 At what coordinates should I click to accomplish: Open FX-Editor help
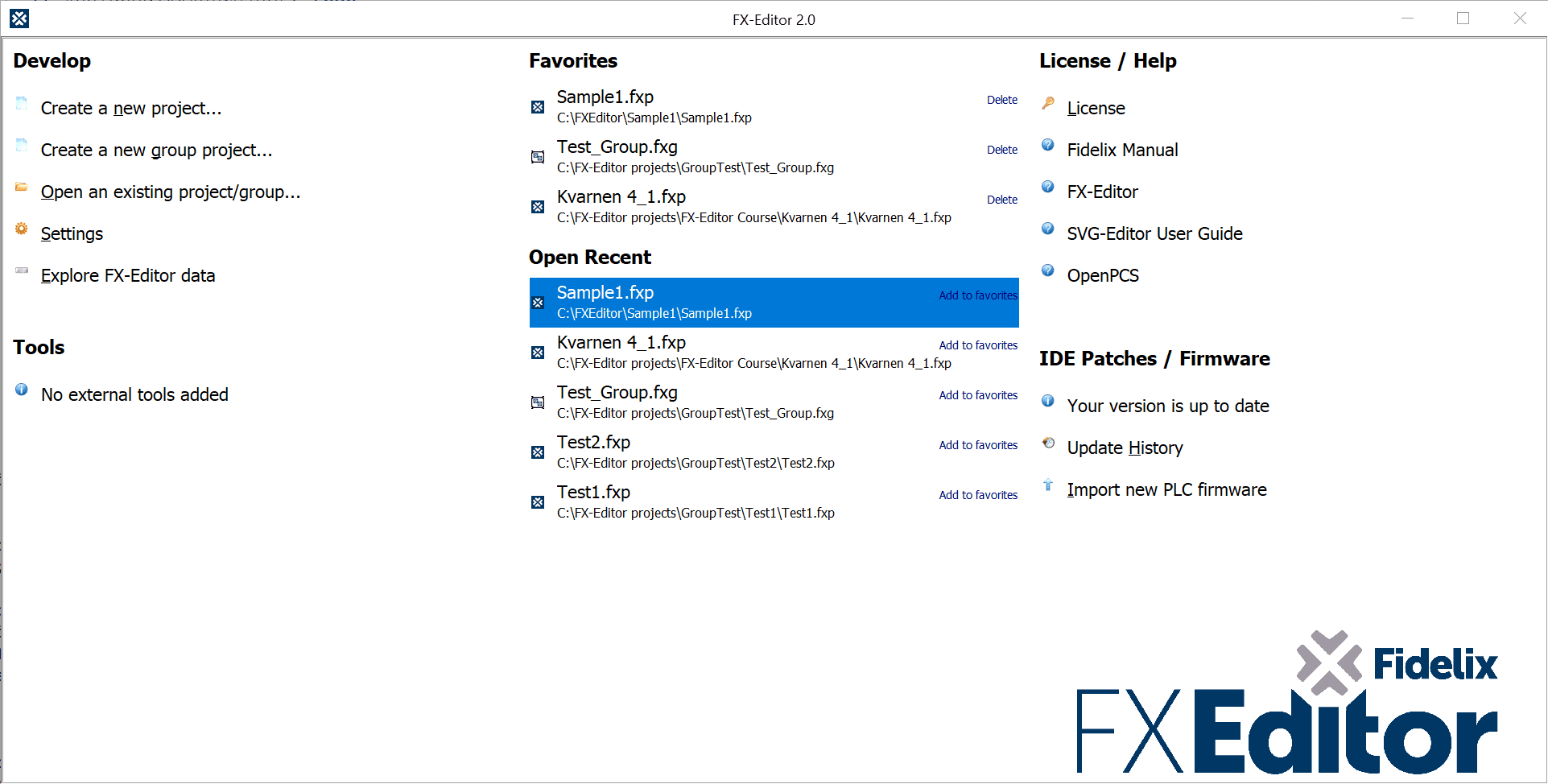tap(1102, 192)
